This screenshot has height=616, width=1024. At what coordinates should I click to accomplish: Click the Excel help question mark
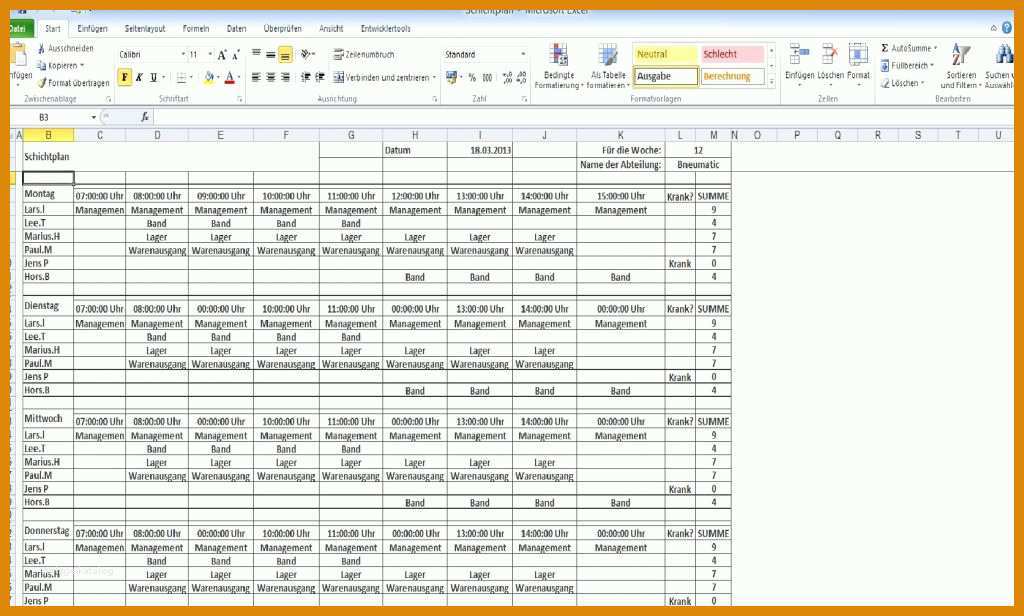1007,27
